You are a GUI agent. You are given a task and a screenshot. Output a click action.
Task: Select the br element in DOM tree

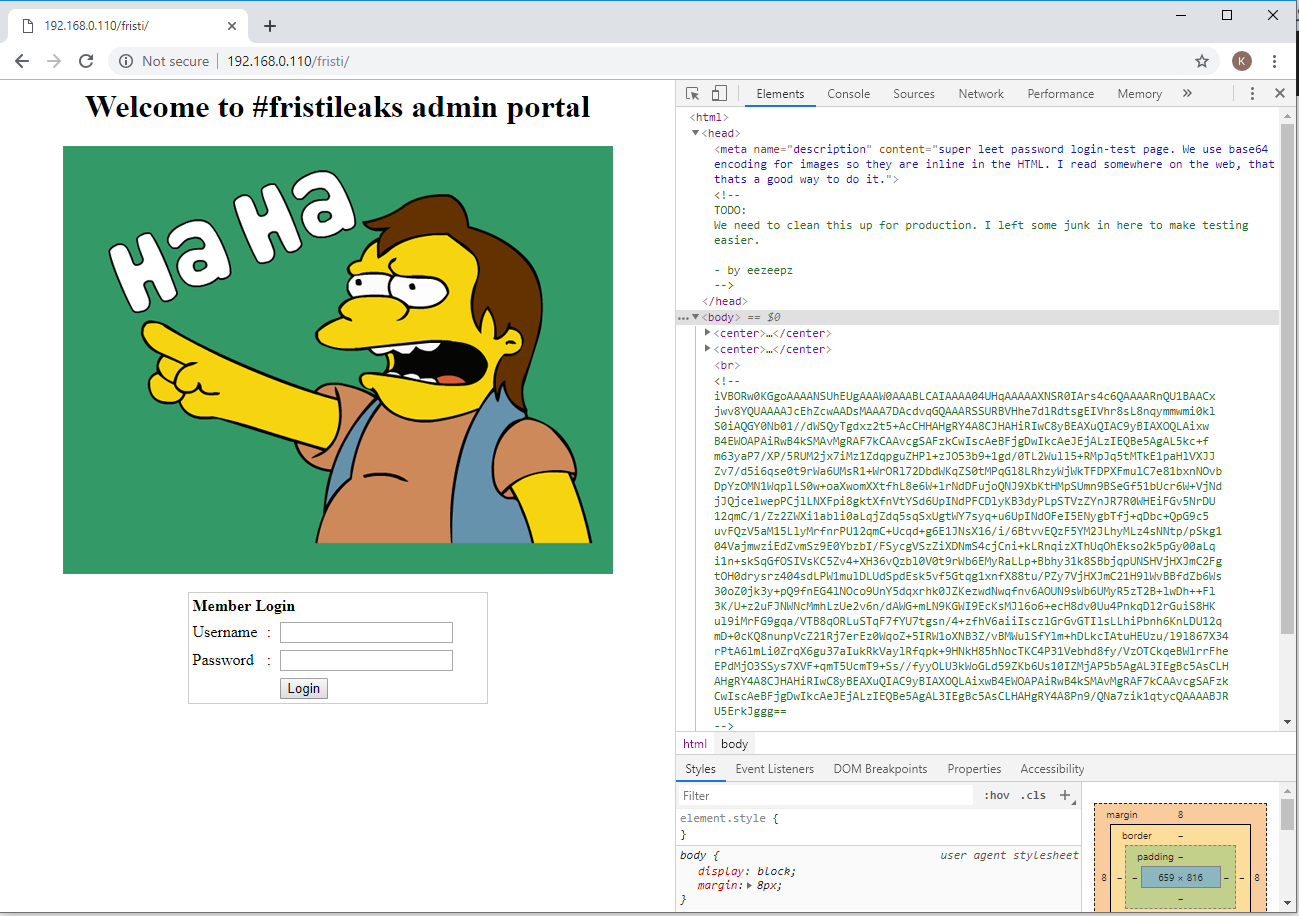pos(727,365)
